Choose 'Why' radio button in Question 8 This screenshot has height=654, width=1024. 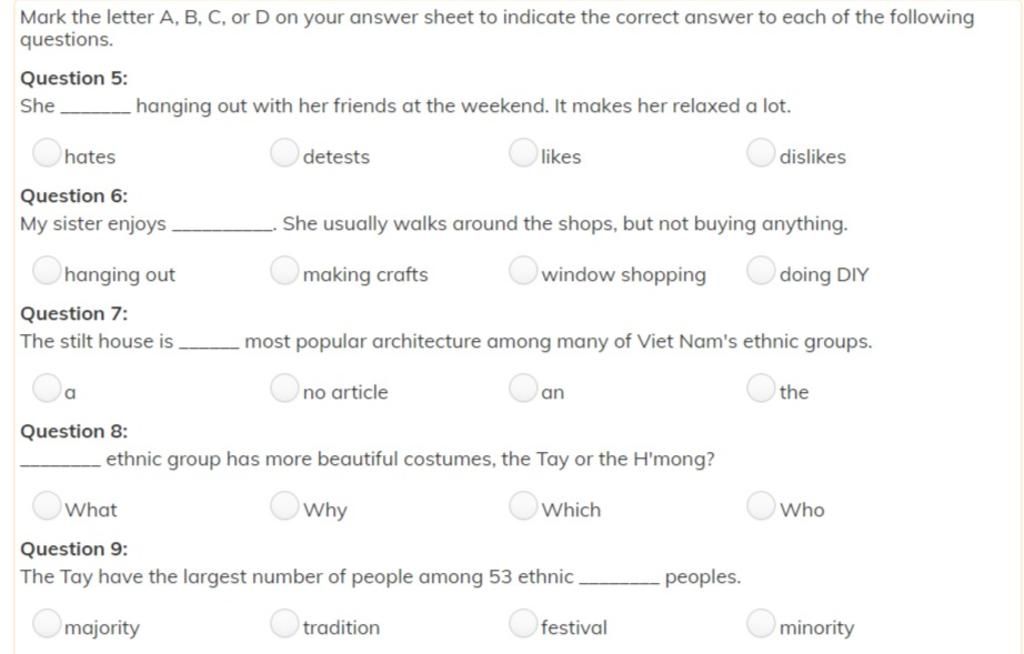[284, 505]
